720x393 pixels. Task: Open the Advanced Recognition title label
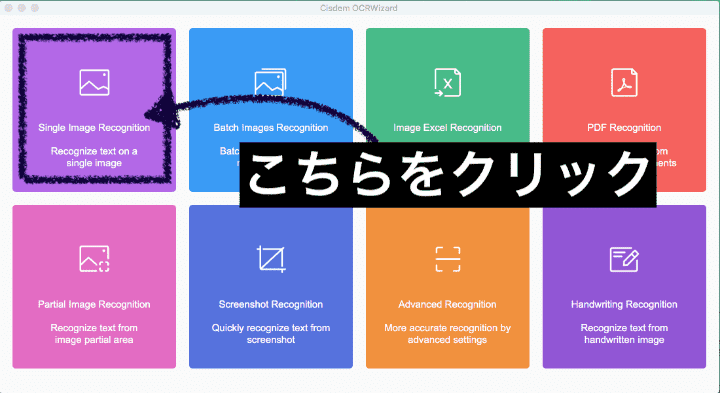tap(448, 304)
